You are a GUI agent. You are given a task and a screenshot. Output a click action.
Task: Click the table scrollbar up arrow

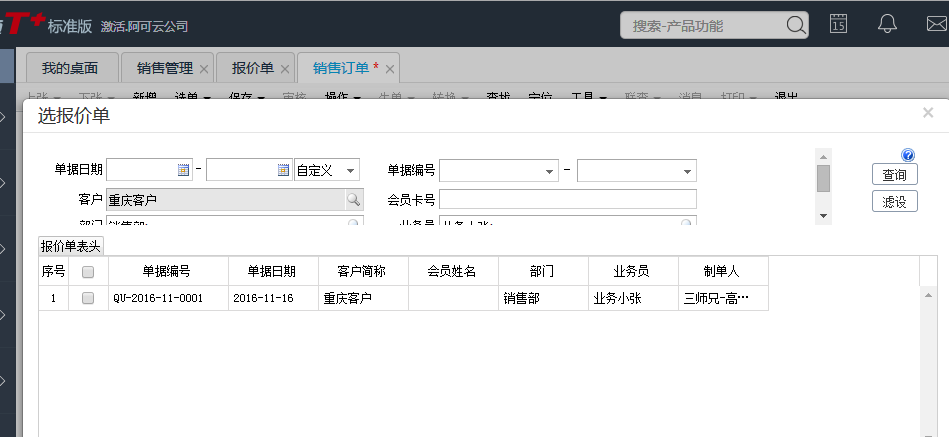[x=928, y=294]
